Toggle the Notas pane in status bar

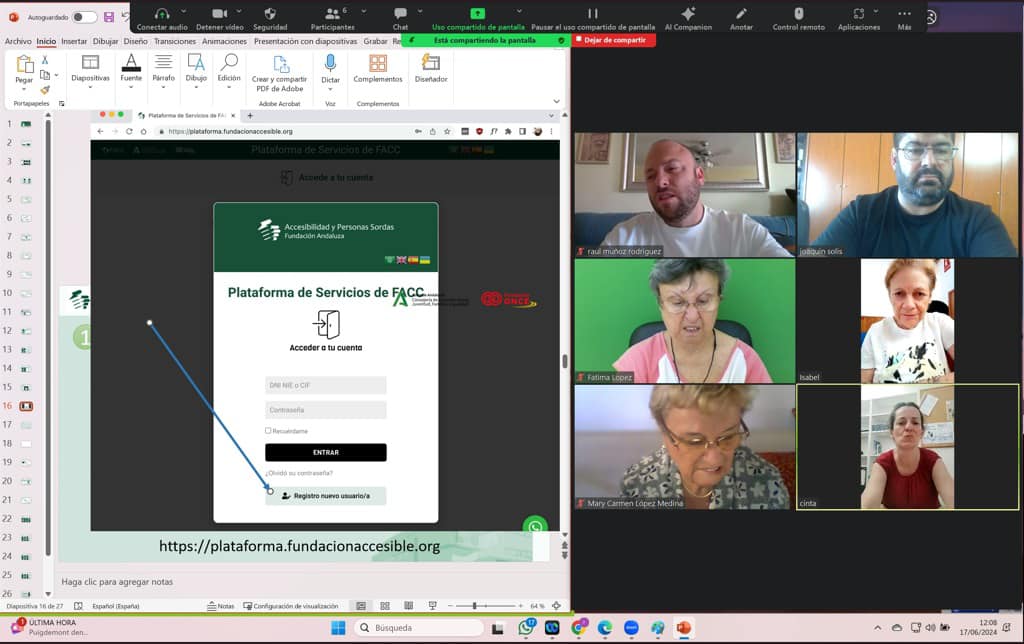tap(221, 606)
